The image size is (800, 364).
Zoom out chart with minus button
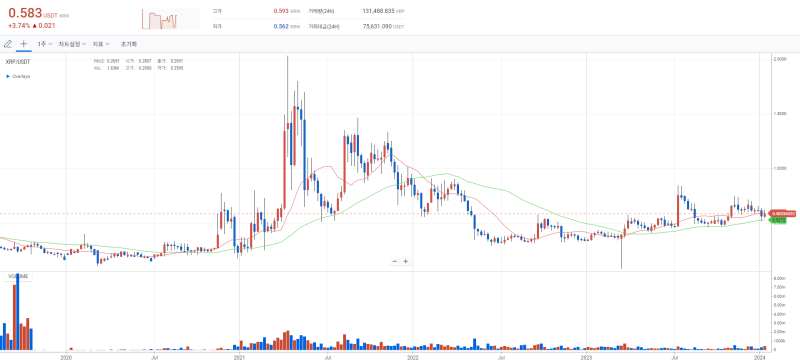pyautogui.click(x=394, y=261)
